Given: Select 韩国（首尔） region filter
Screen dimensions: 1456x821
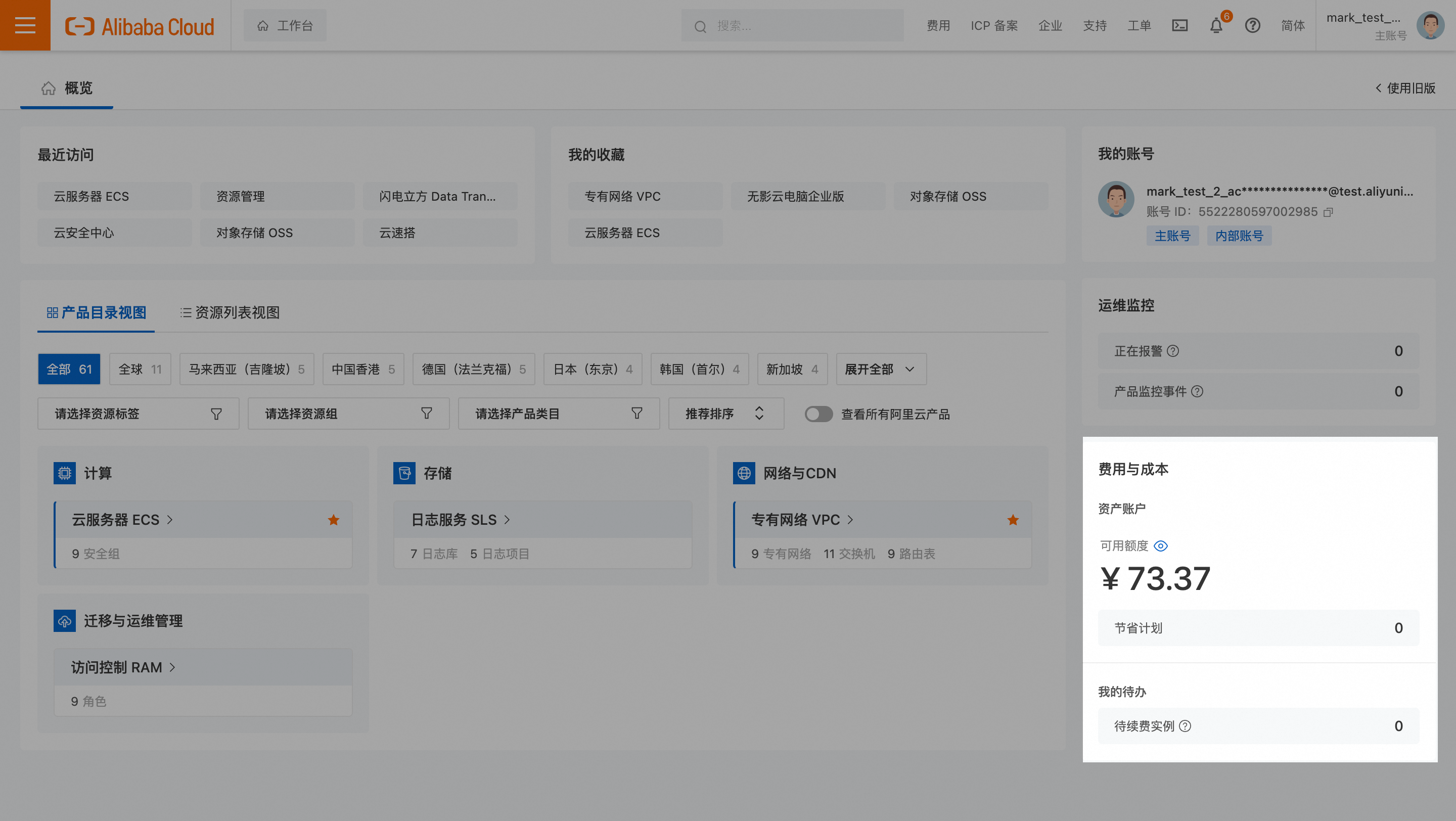Looking at the screenshot, I should point(700,369).
